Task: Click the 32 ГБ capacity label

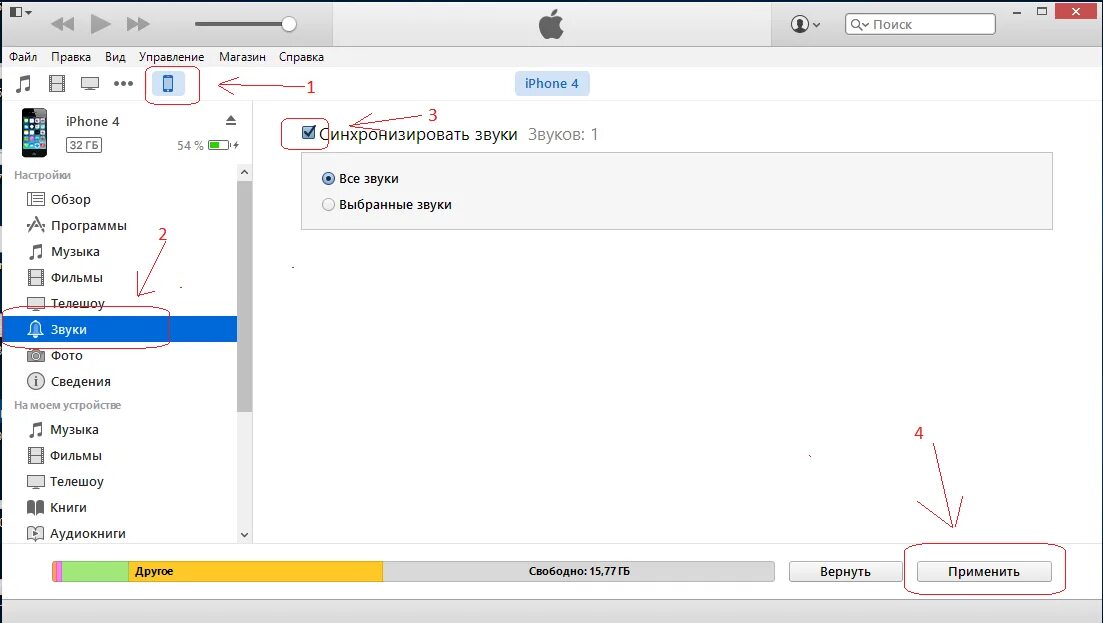Action: [x=84, y=145]
